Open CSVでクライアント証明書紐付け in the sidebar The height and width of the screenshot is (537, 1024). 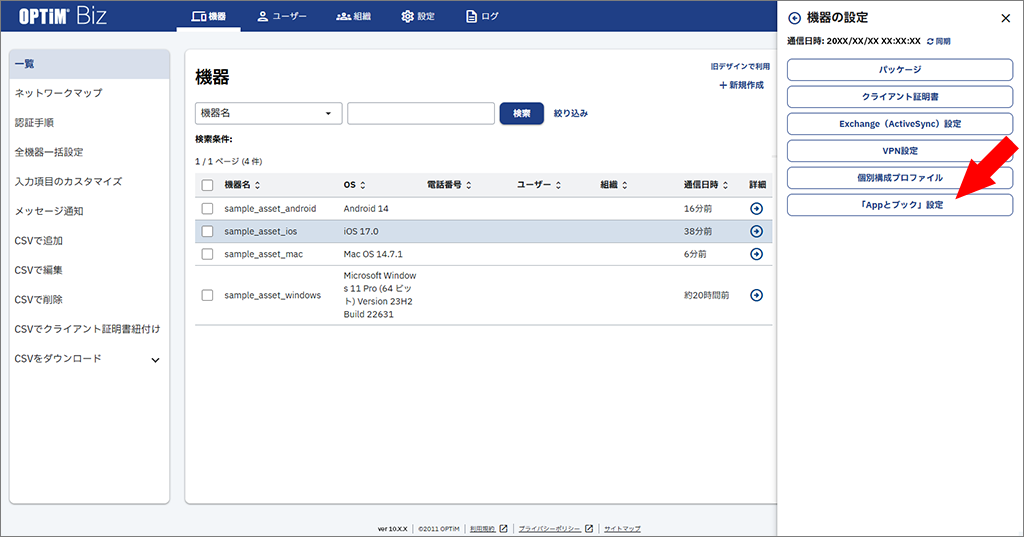click(89, 329)
